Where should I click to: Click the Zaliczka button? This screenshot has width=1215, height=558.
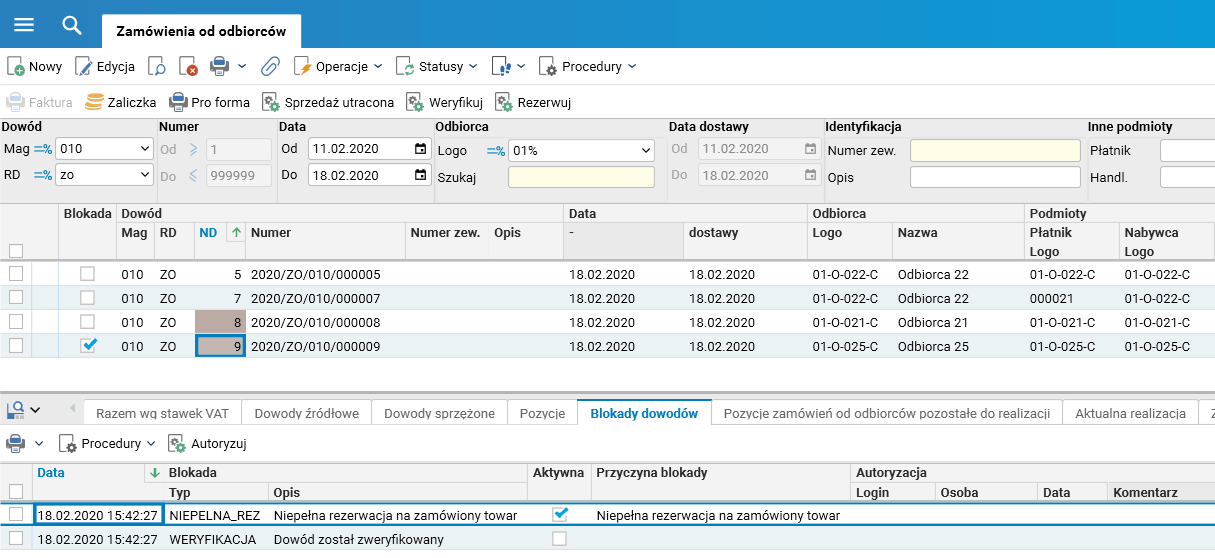point(121,102)
